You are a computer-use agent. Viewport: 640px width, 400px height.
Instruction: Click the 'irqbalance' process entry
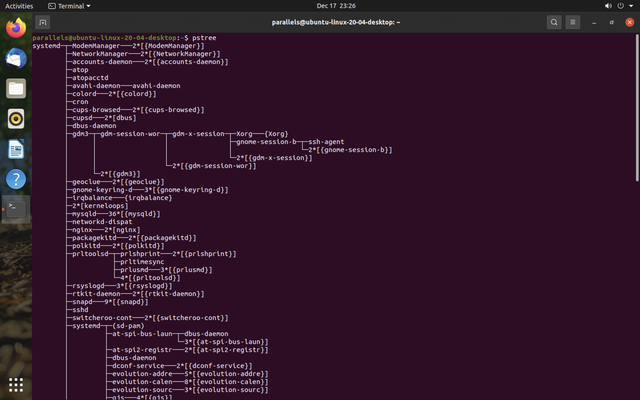point(92,198)
